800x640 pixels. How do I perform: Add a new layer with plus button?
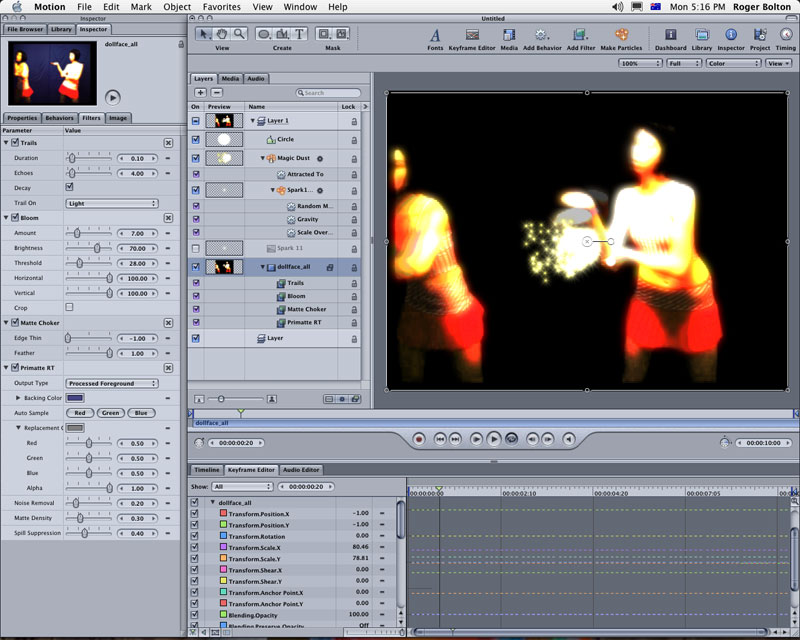pyautogui.click(x=201, y=92)
